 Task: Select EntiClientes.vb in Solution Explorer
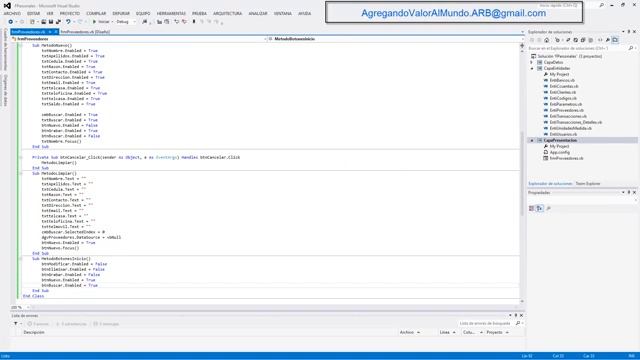563,92
